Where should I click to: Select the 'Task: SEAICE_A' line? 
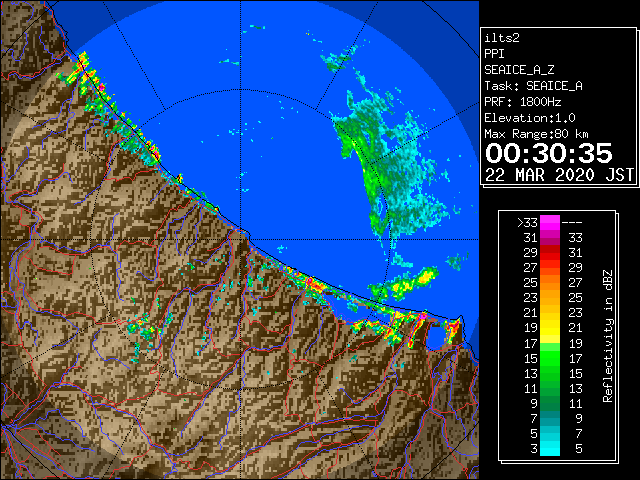(x=533, y=86)
